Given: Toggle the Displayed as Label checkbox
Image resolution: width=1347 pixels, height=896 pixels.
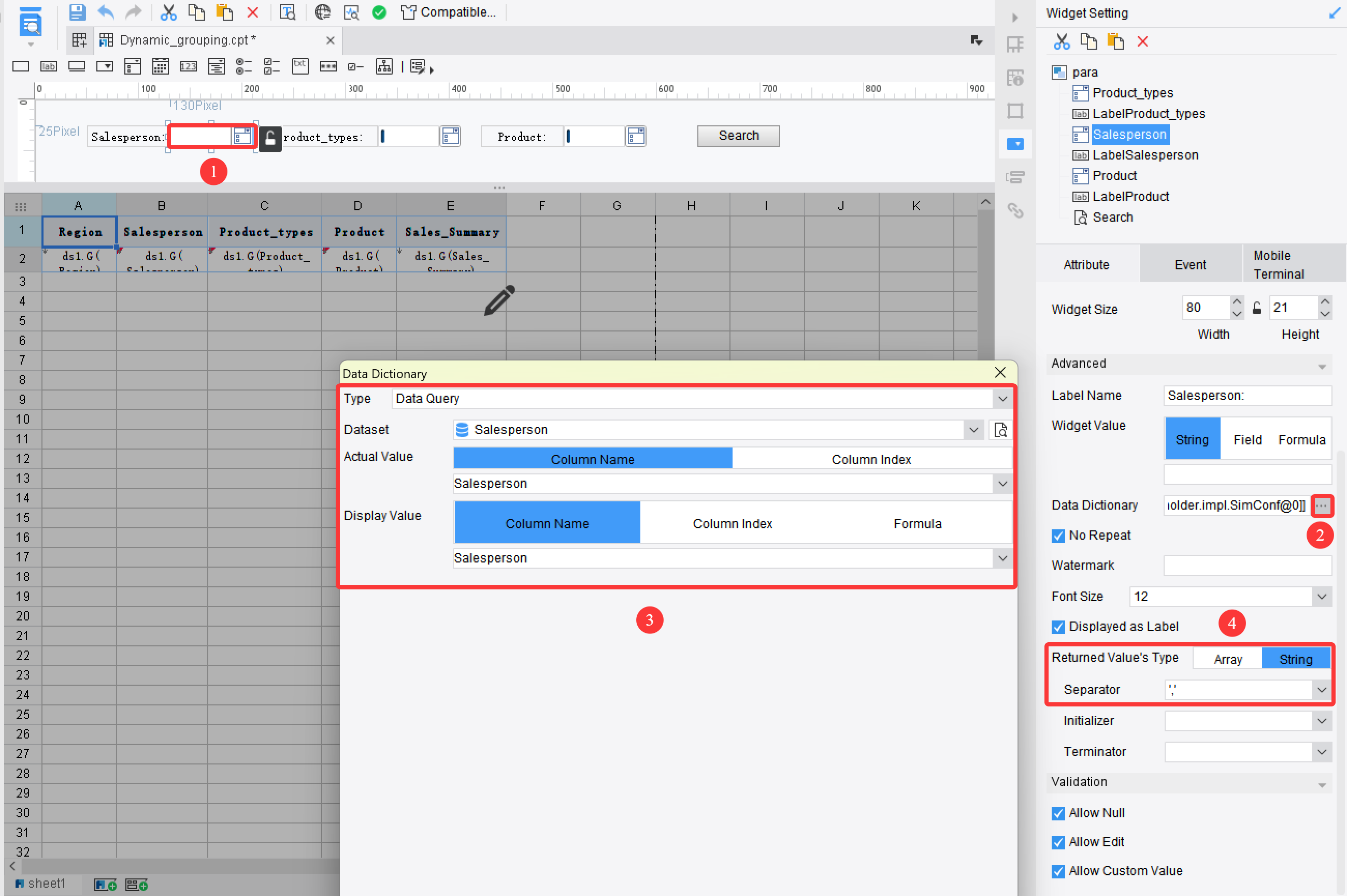Looking at the screenshot, I should [1058, 626].
